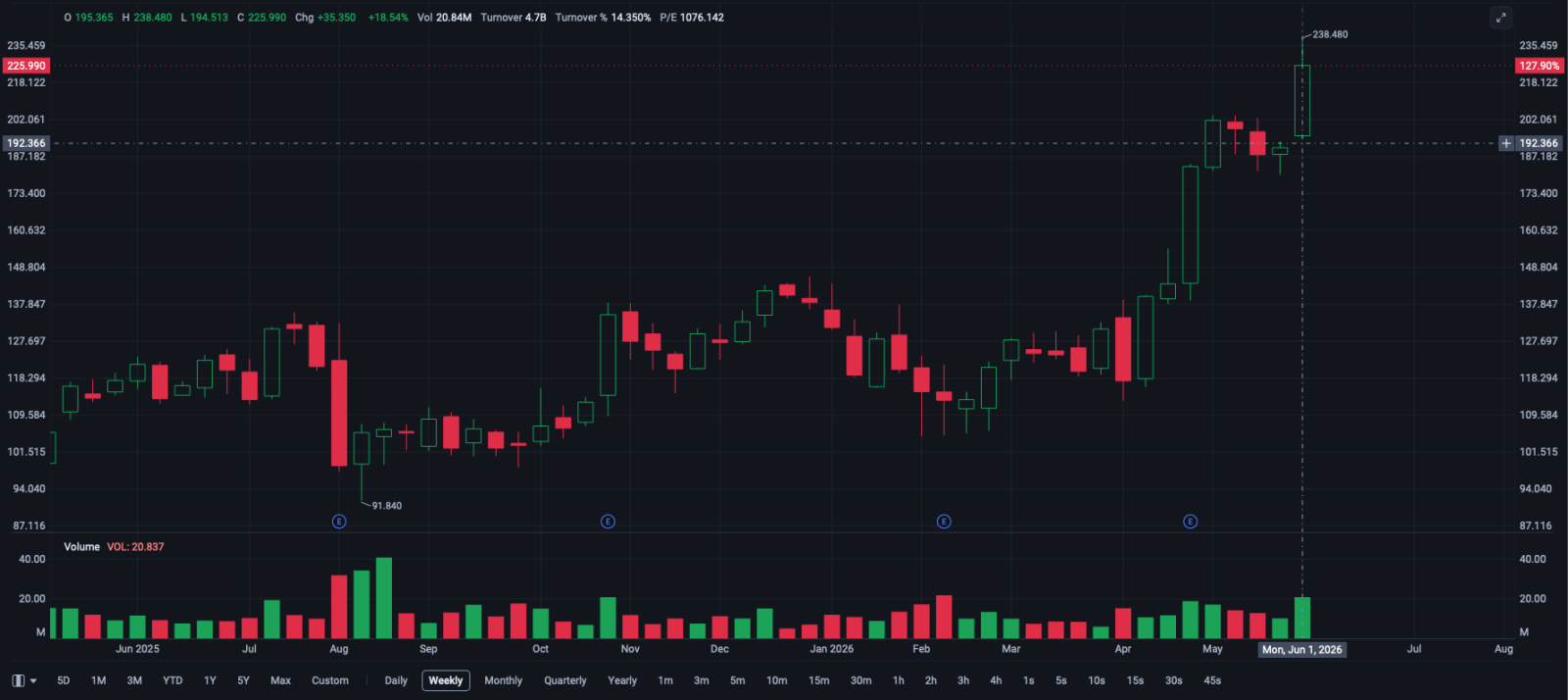Choose the 5Y time range
Viewport: 1568px width, 700px height.
point(243,680)
